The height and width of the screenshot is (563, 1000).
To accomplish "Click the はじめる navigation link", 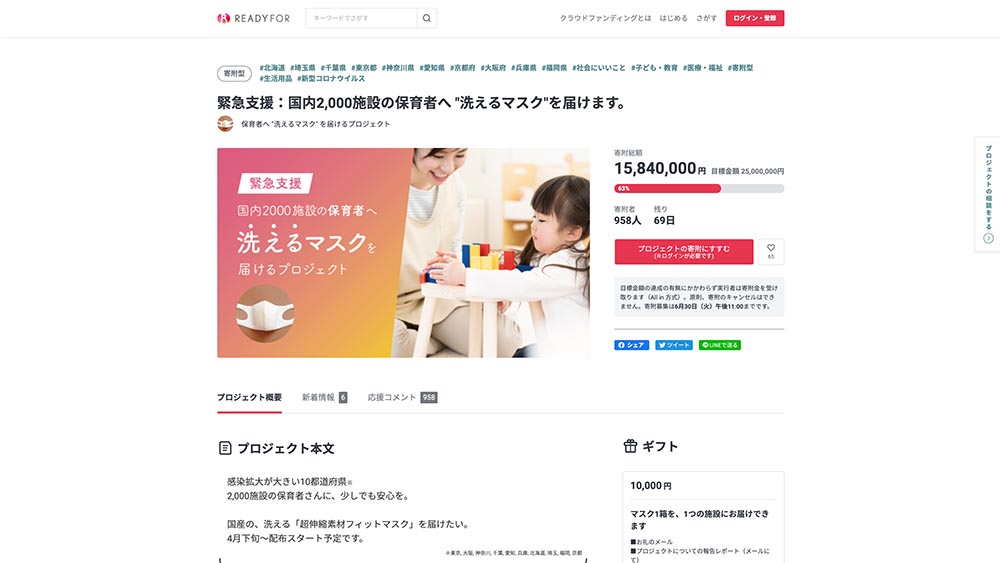I will (673, 18).
